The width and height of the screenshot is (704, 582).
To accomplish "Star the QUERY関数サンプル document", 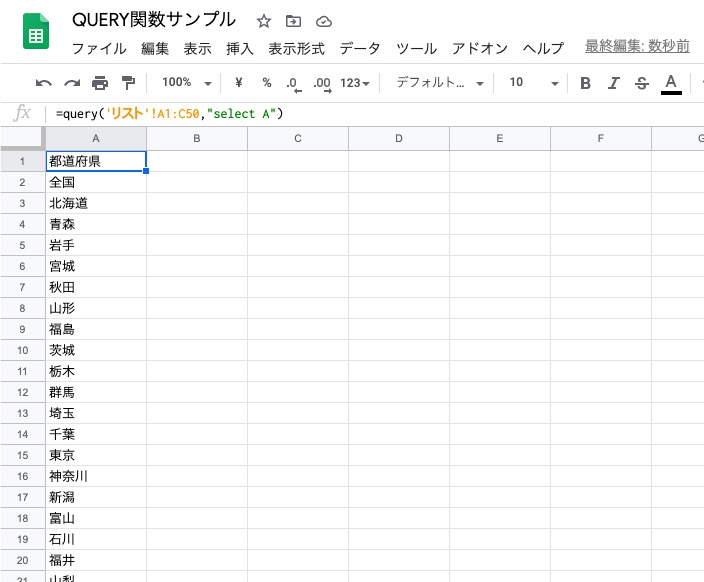I will coord(264,21).
